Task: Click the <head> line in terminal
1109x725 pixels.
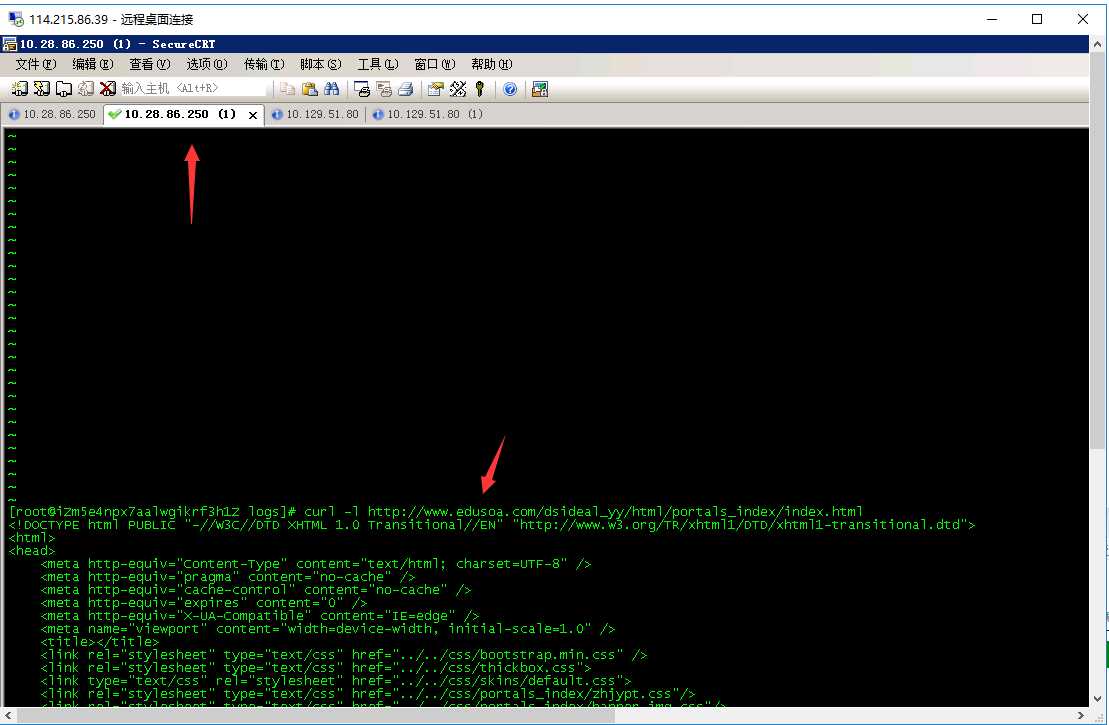Action: (x=32, y=551)
